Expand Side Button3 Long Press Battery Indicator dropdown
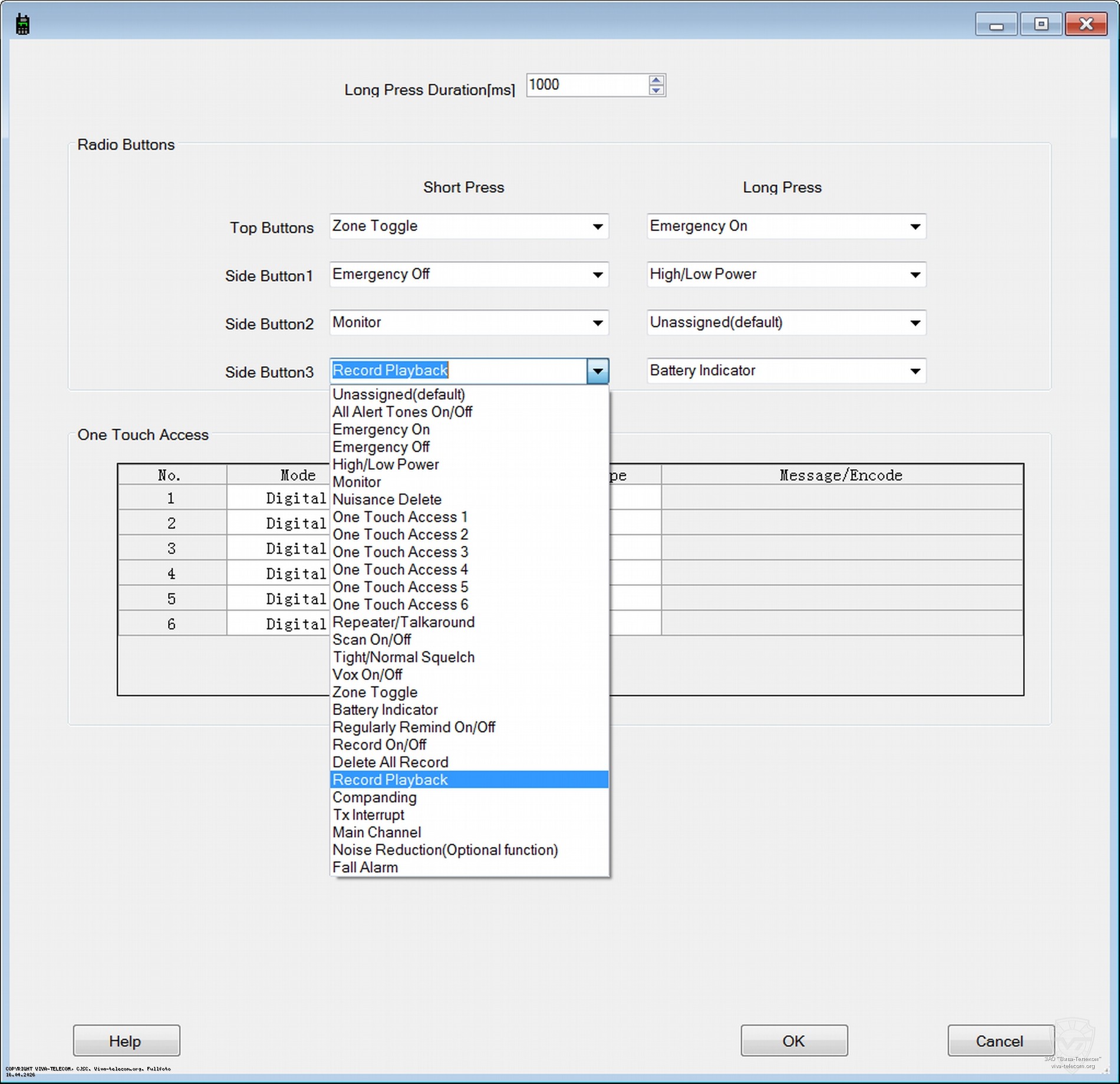Screen dimensions: 1120x1084 click(914, 371)
